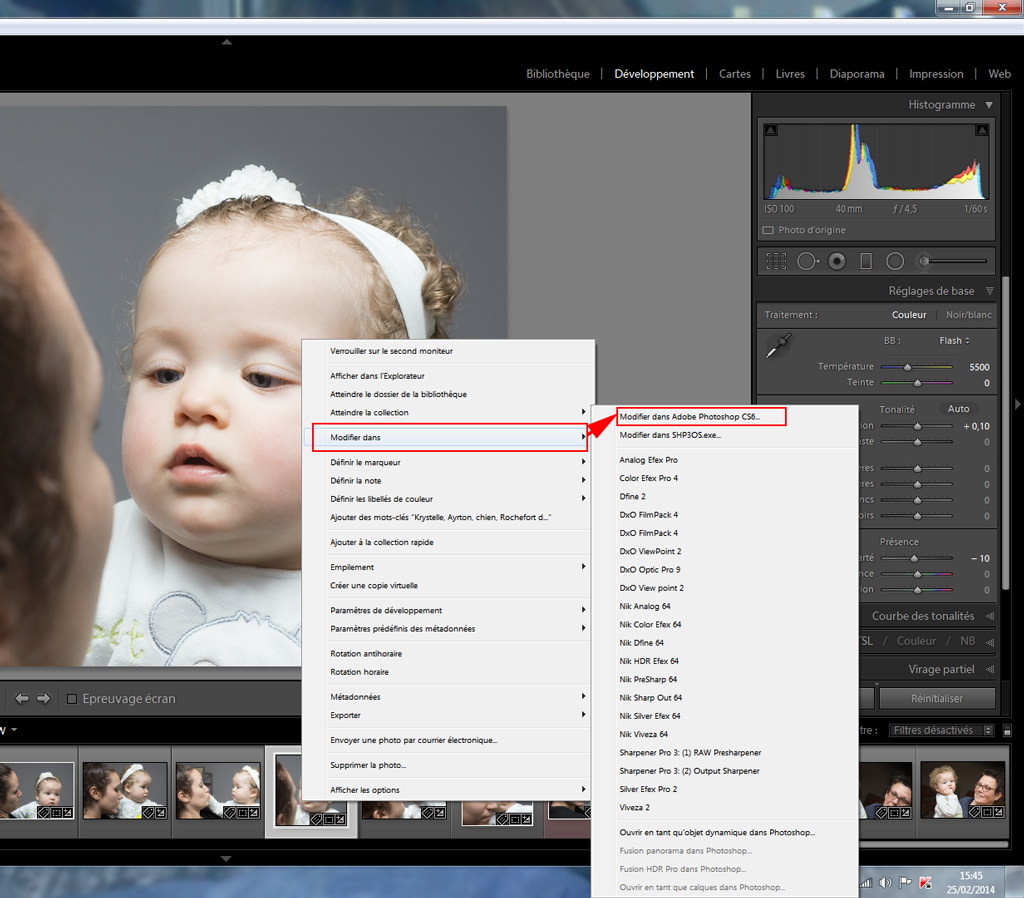Switch to the Cartes module
This screenshot has width=1024, height=898.
click(x=735, y=74)
